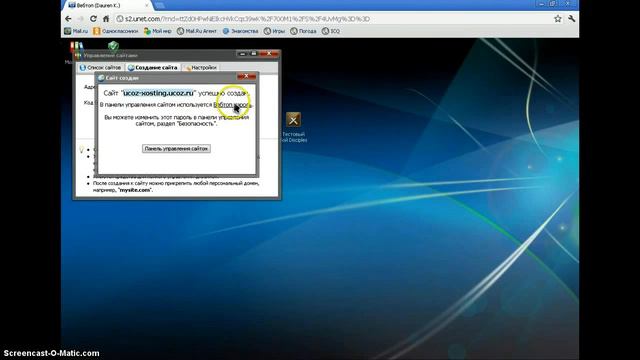Open the green shield desktop icon

pos(113,46)
